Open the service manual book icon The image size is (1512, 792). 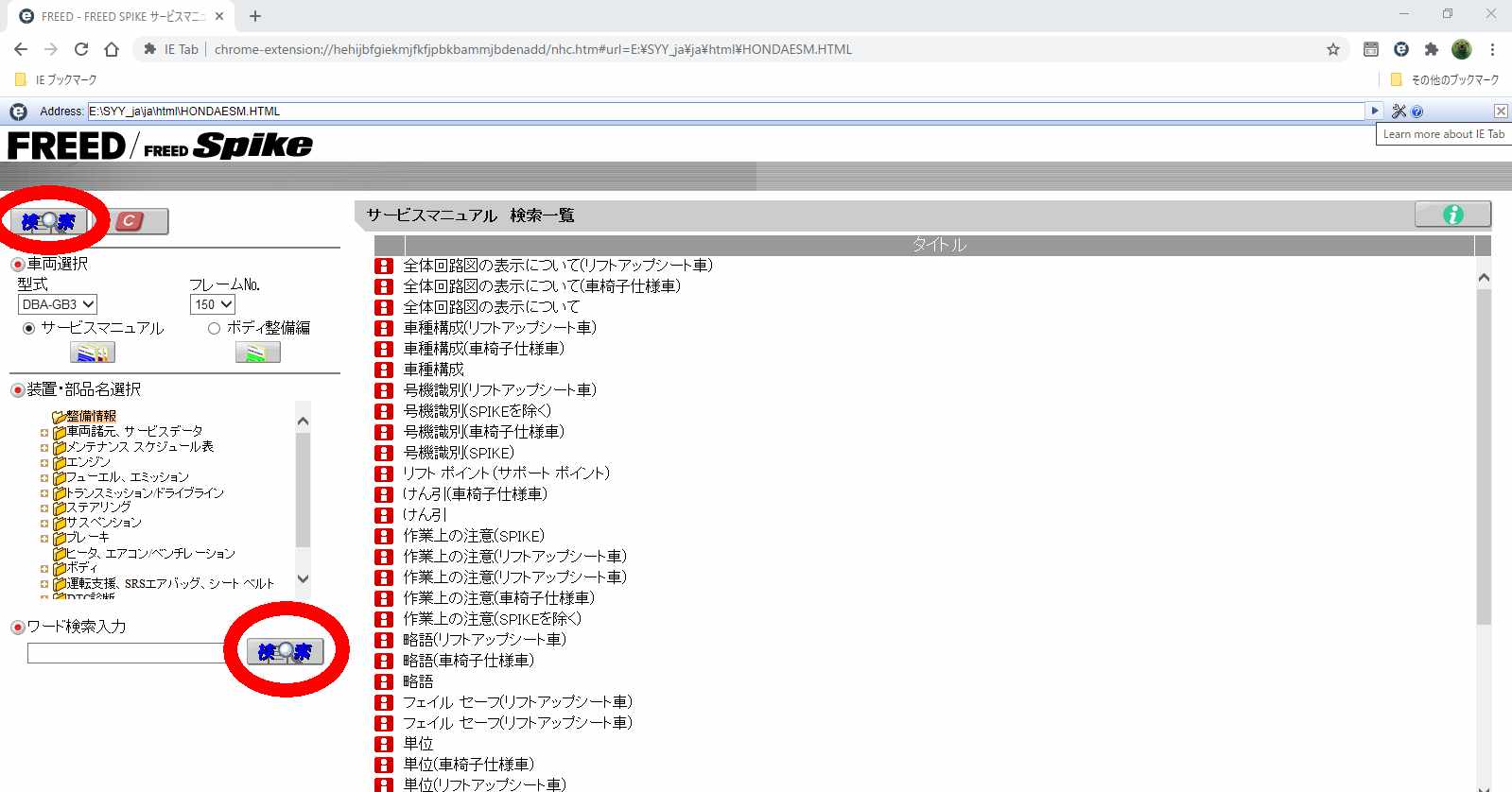point(93,353)
